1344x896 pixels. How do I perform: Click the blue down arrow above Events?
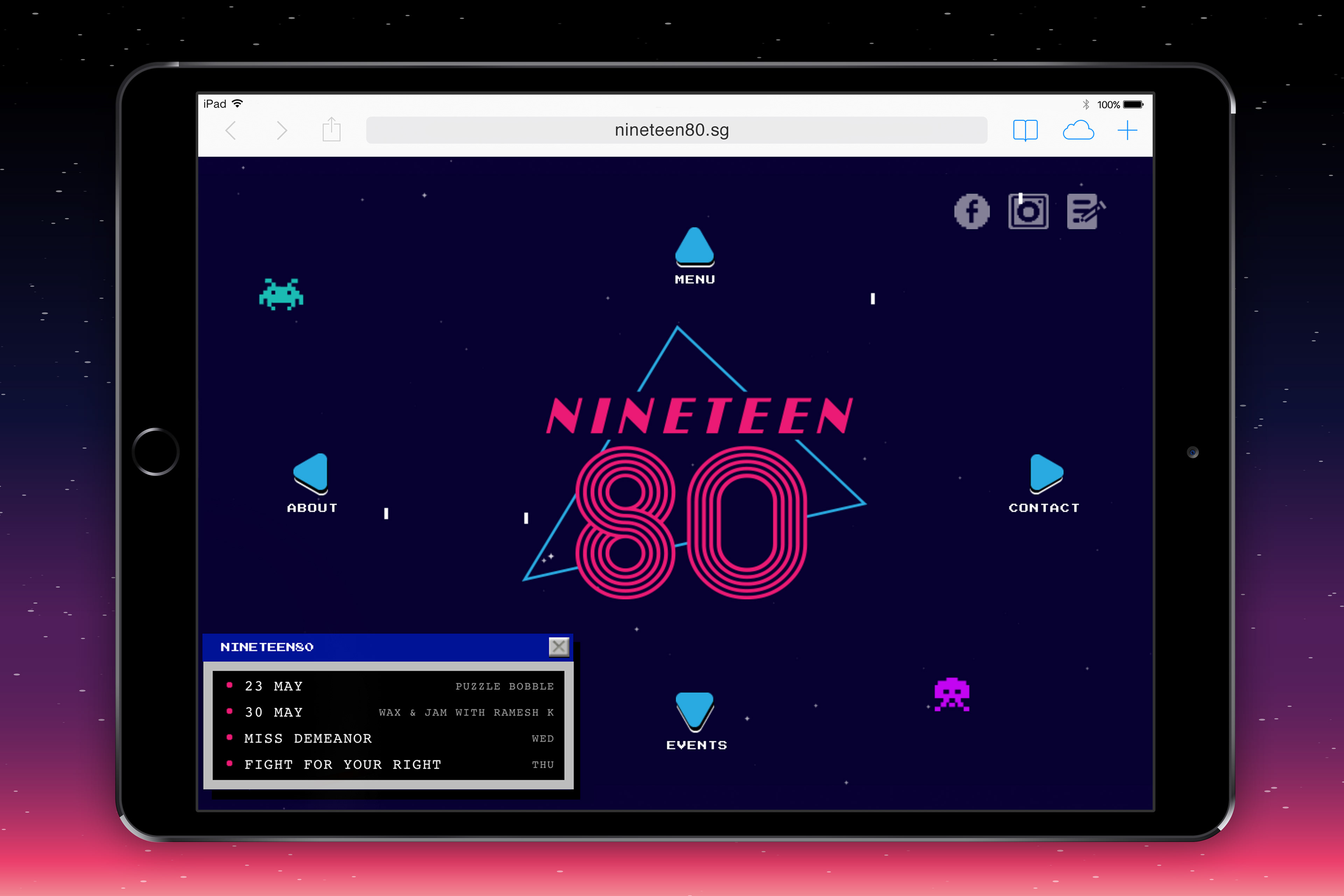coord(694,712)
